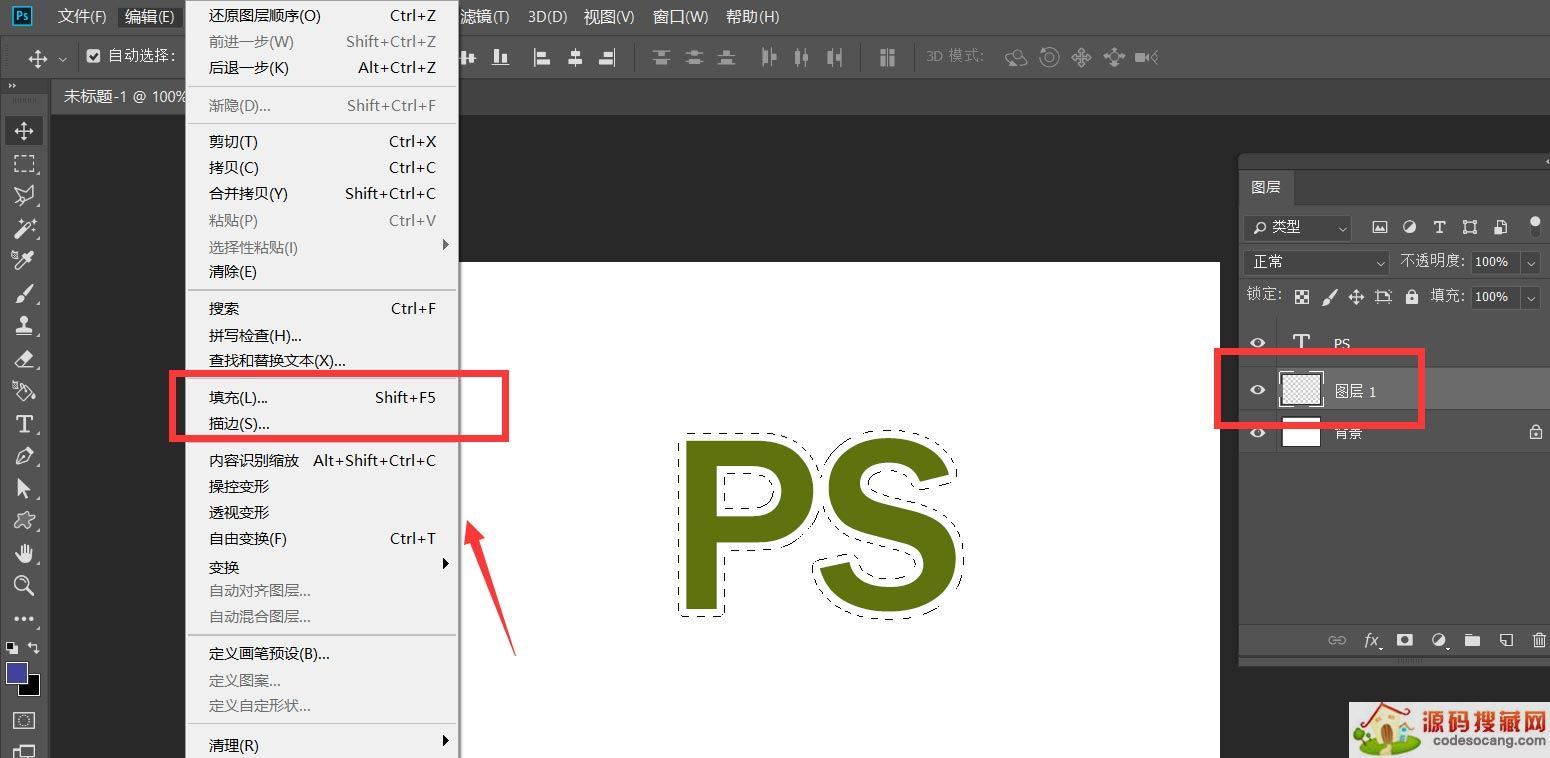1550x758 pixels.
Task: Click the 3D camera video icon
Action: point(1147,57)
